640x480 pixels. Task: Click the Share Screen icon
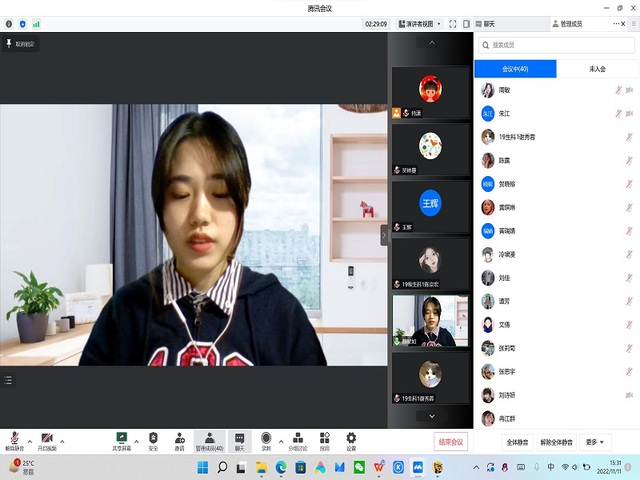point(122,439)
